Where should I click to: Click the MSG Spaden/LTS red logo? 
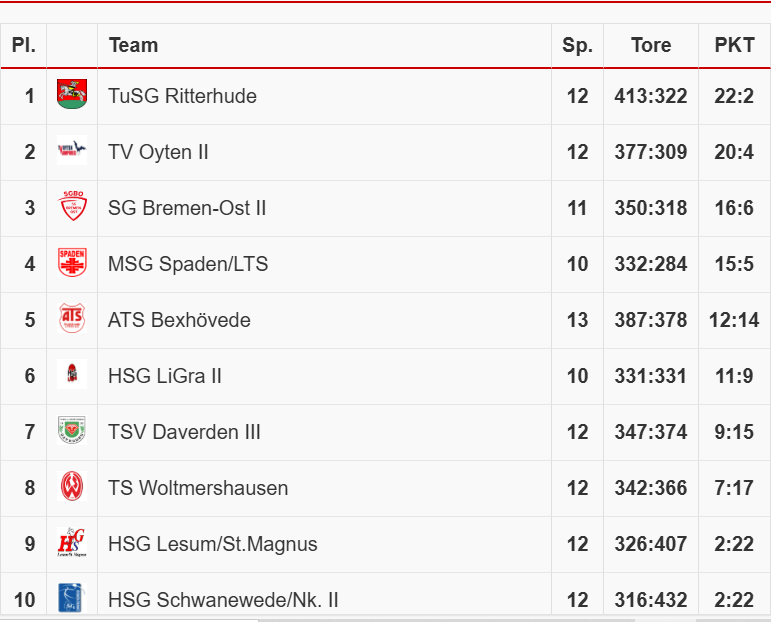tap(72, 264)
